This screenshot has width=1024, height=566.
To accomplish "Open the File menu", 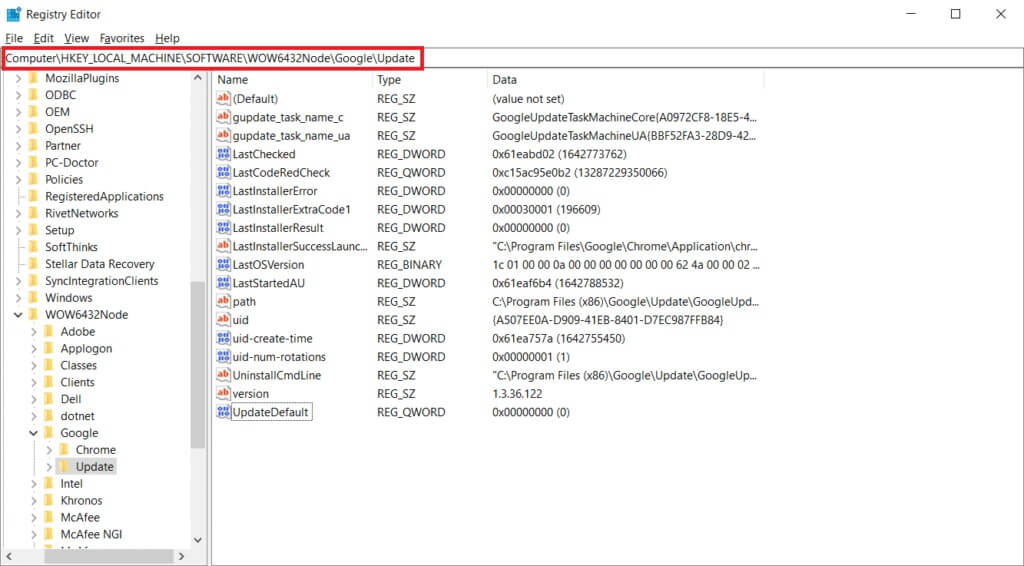I will click(x=14, y=38).
